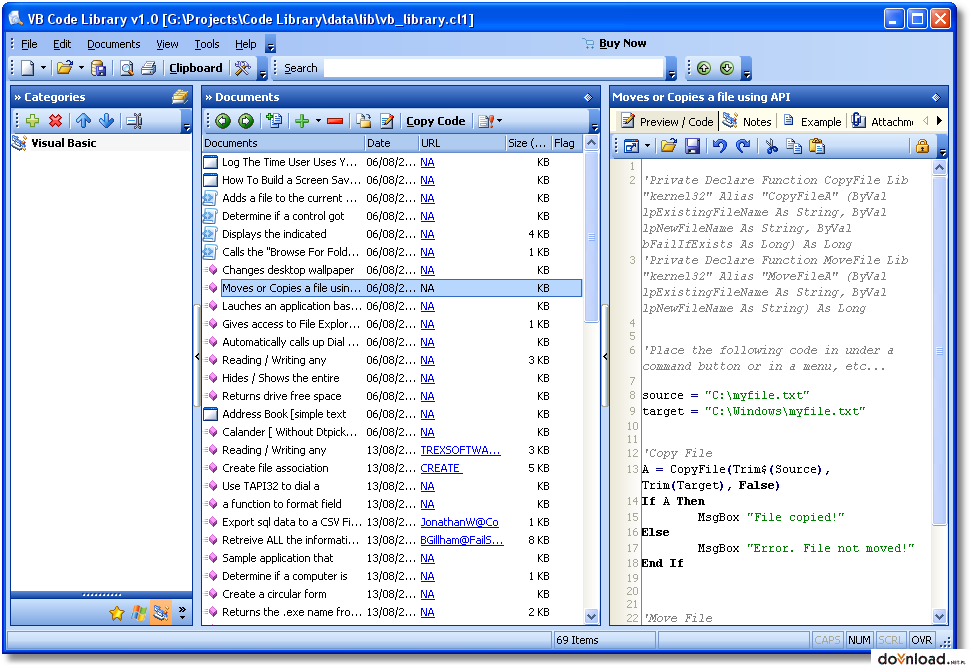The width and height of the screenshot is (971, 668).
Task: Open the Open folder dropdown arrow
Action: coord(81,68)
